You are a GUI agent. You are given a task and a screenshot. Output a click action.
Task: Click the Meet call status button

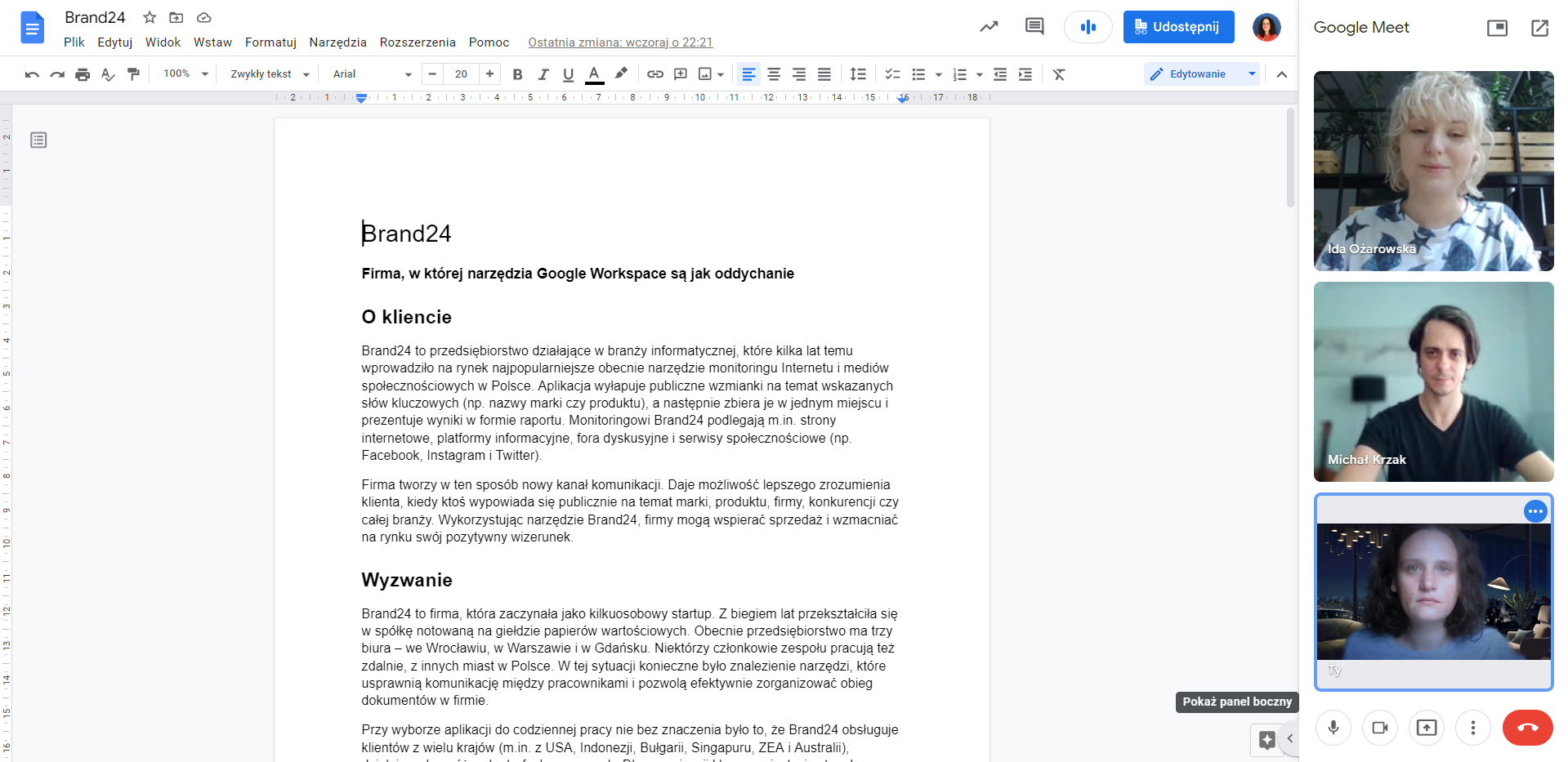[1088, 27]
